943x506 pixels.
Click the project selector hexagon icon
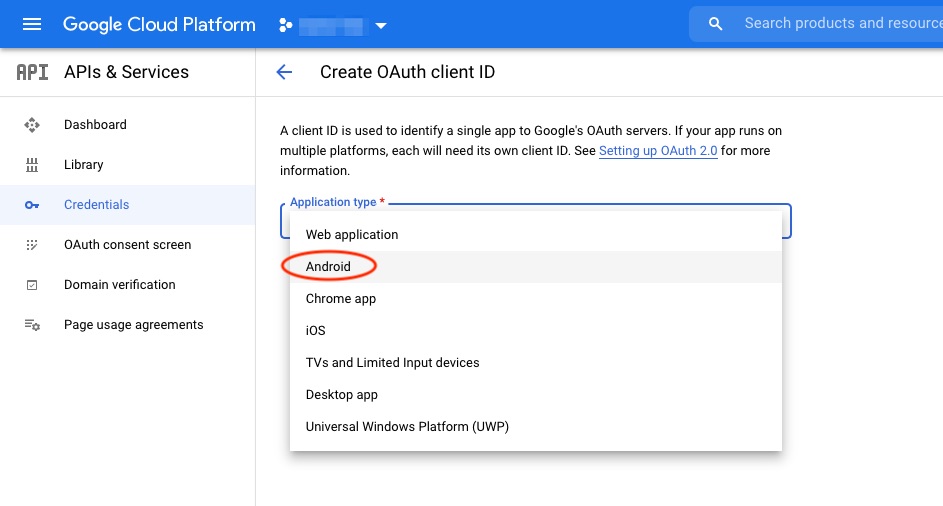point(286,25)
